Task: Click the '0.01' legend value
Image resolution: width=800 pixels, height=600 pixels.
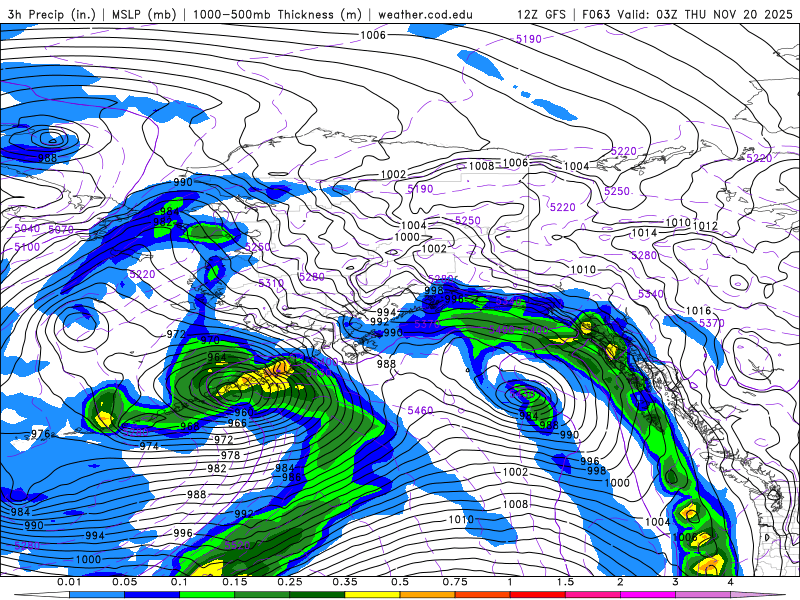Action: (x=69, y=582)
